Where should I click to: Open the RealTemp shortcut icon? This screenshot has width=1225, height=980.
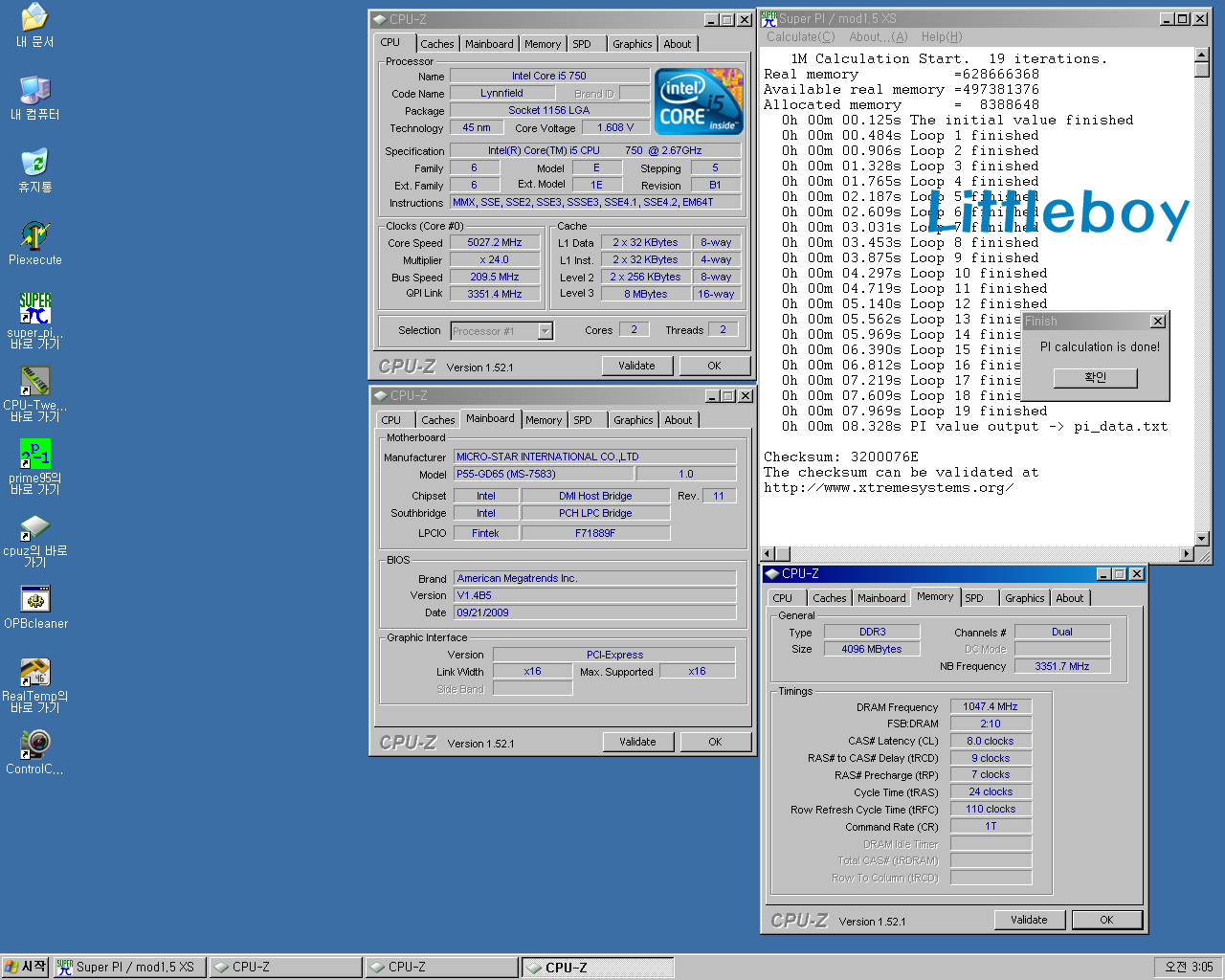(34, 672)
